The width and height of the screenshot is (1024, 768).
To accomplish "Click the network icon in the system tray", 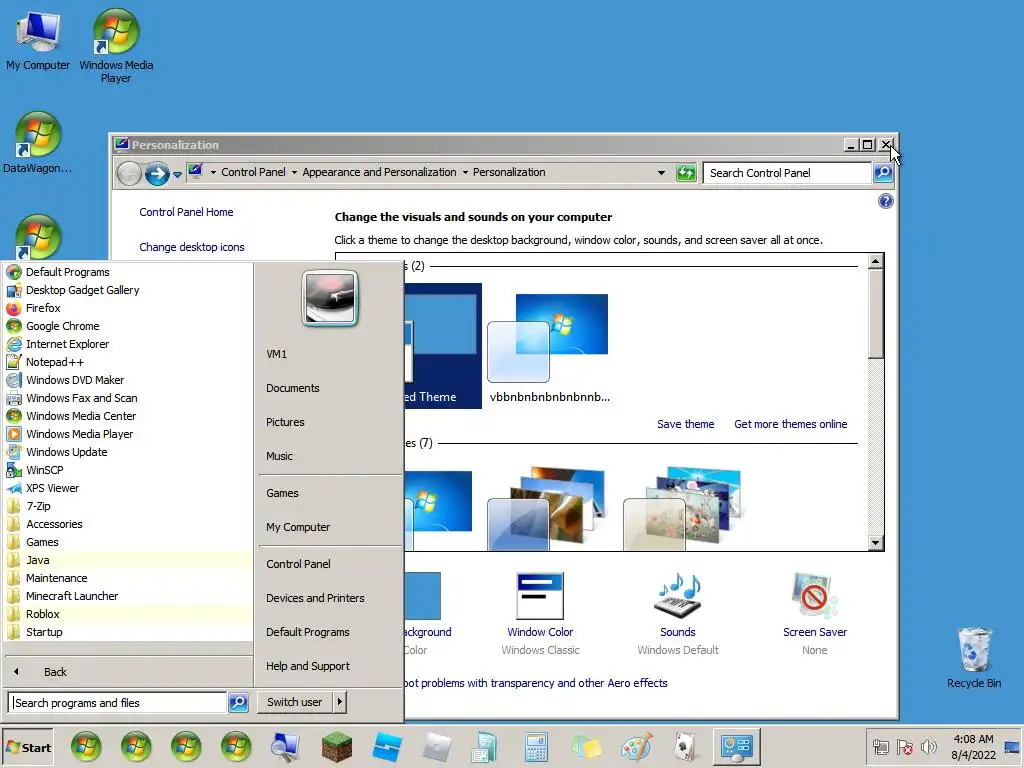I will [x=881, y=747].
